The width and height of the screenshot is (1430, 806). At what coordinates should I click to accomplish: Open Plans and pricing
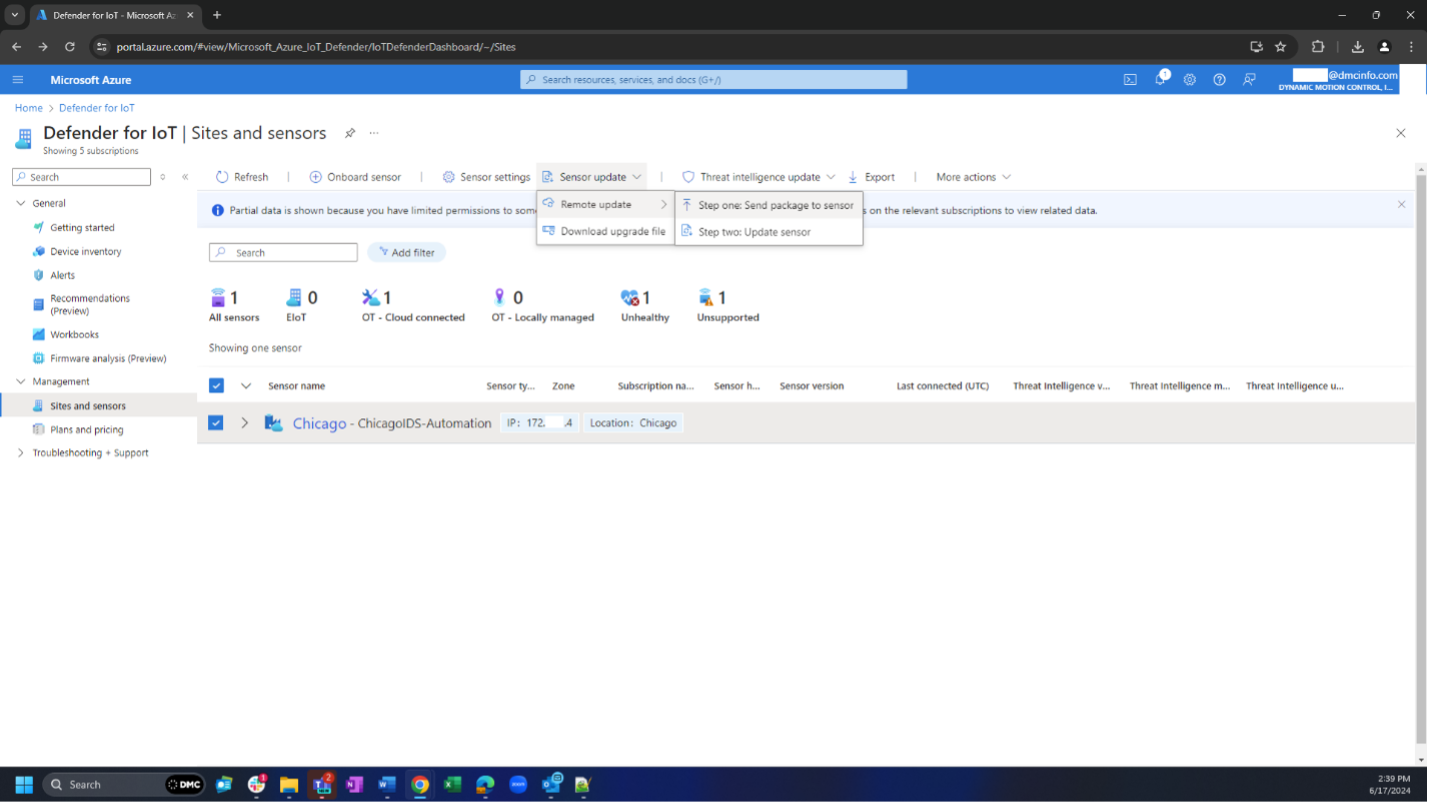[87, 430]
